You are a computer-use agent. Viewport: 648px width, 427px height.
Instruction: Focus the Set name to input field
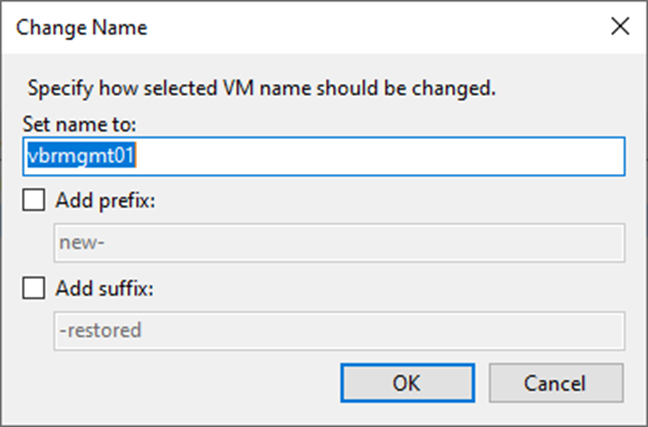[324, 157]
